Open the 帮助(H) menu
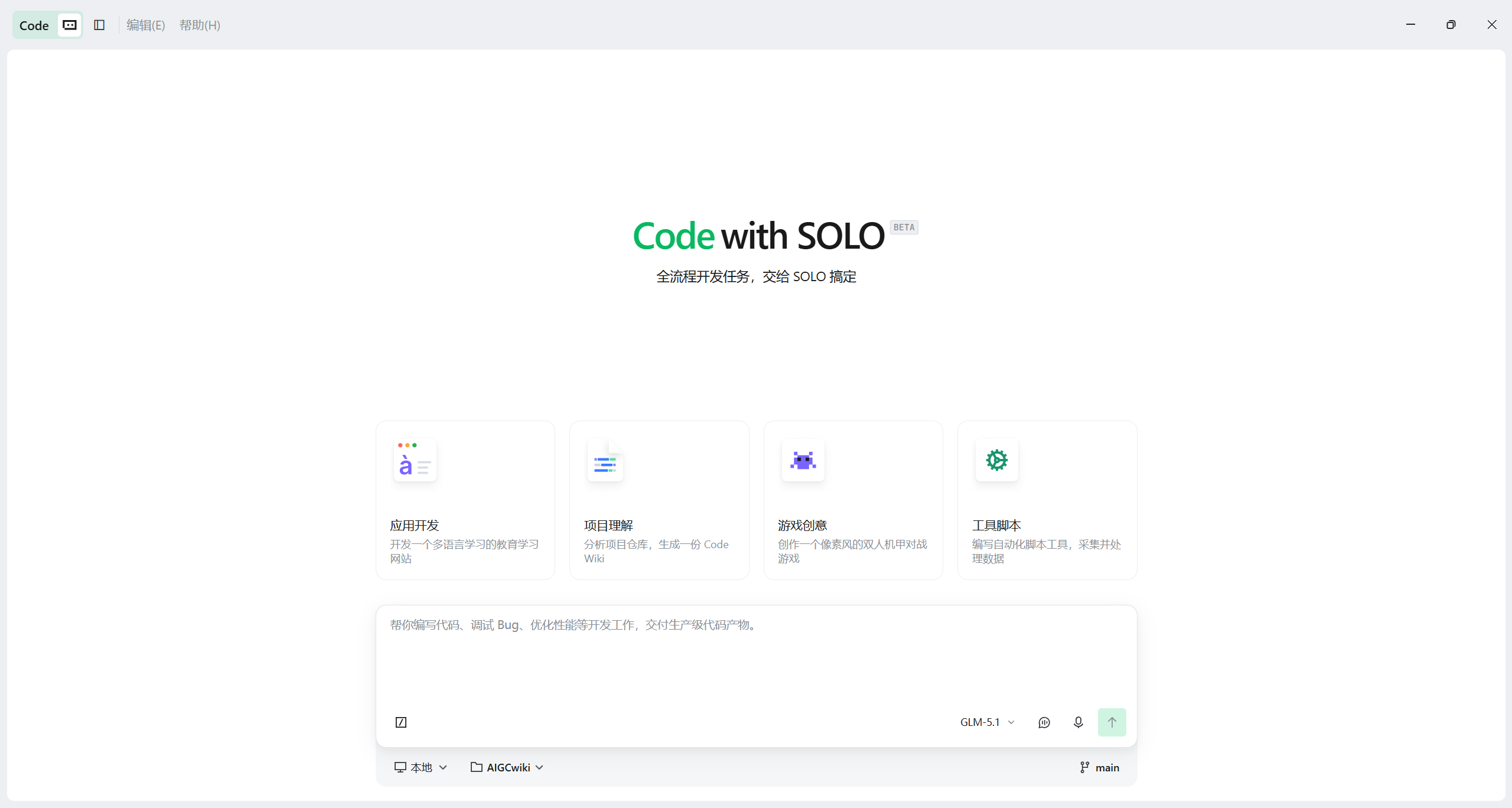 click(200, 25)
